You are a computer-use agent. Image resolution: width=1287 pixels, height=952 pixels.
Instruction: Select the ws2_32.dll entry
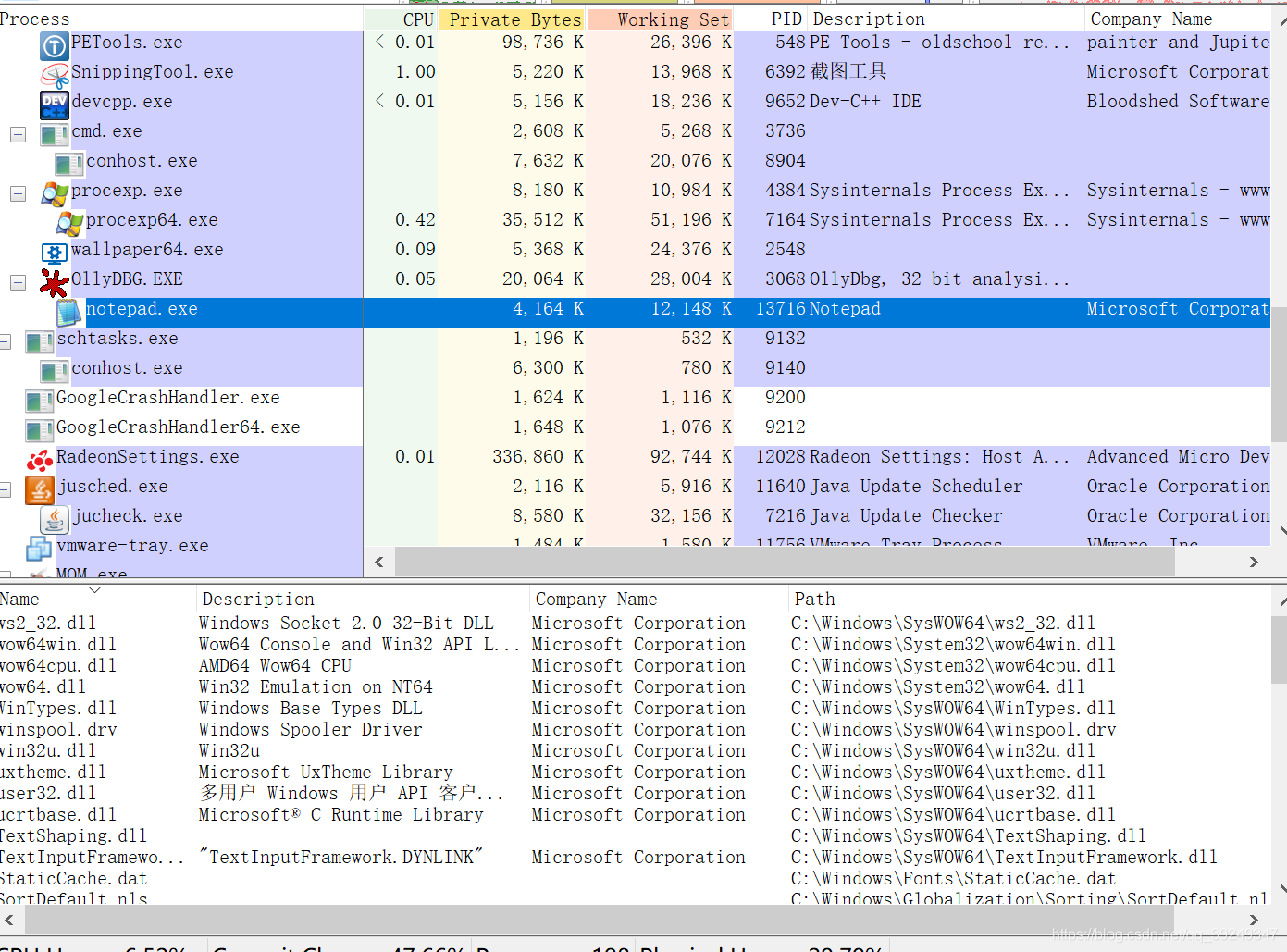pos(48,623)
